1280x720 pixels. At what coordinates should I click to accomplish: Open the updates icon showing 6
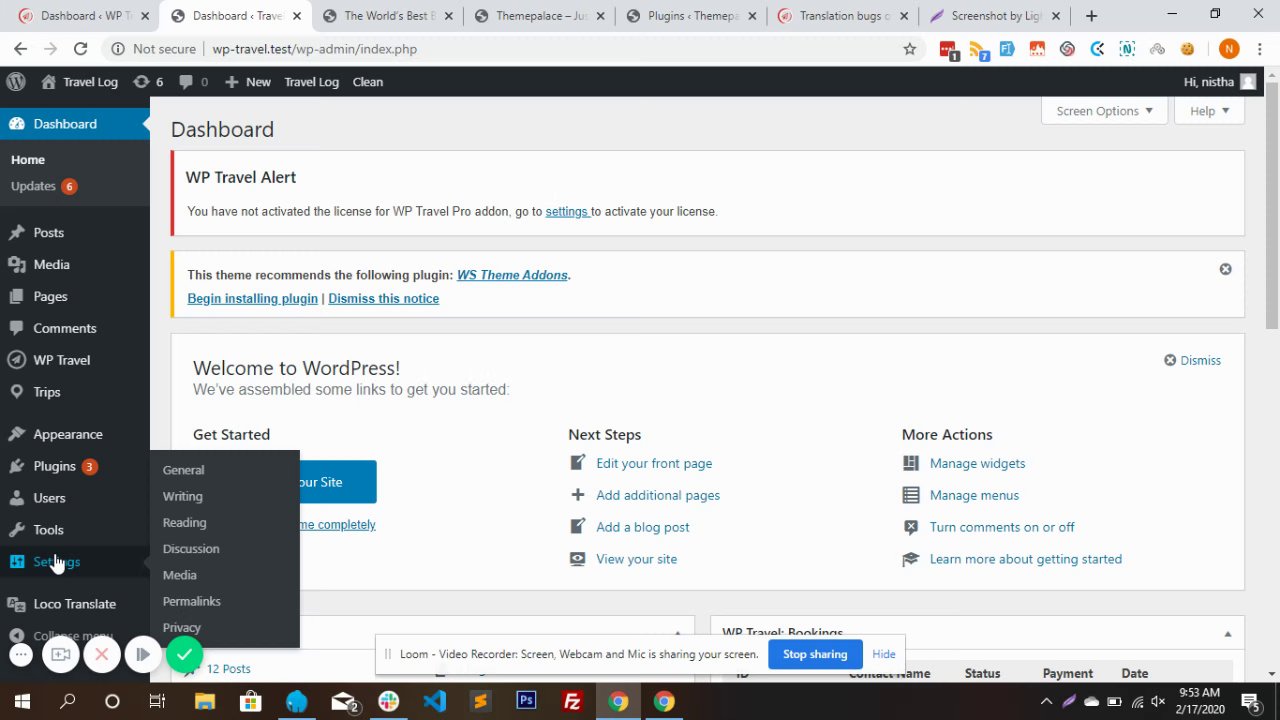pos(147,82)
